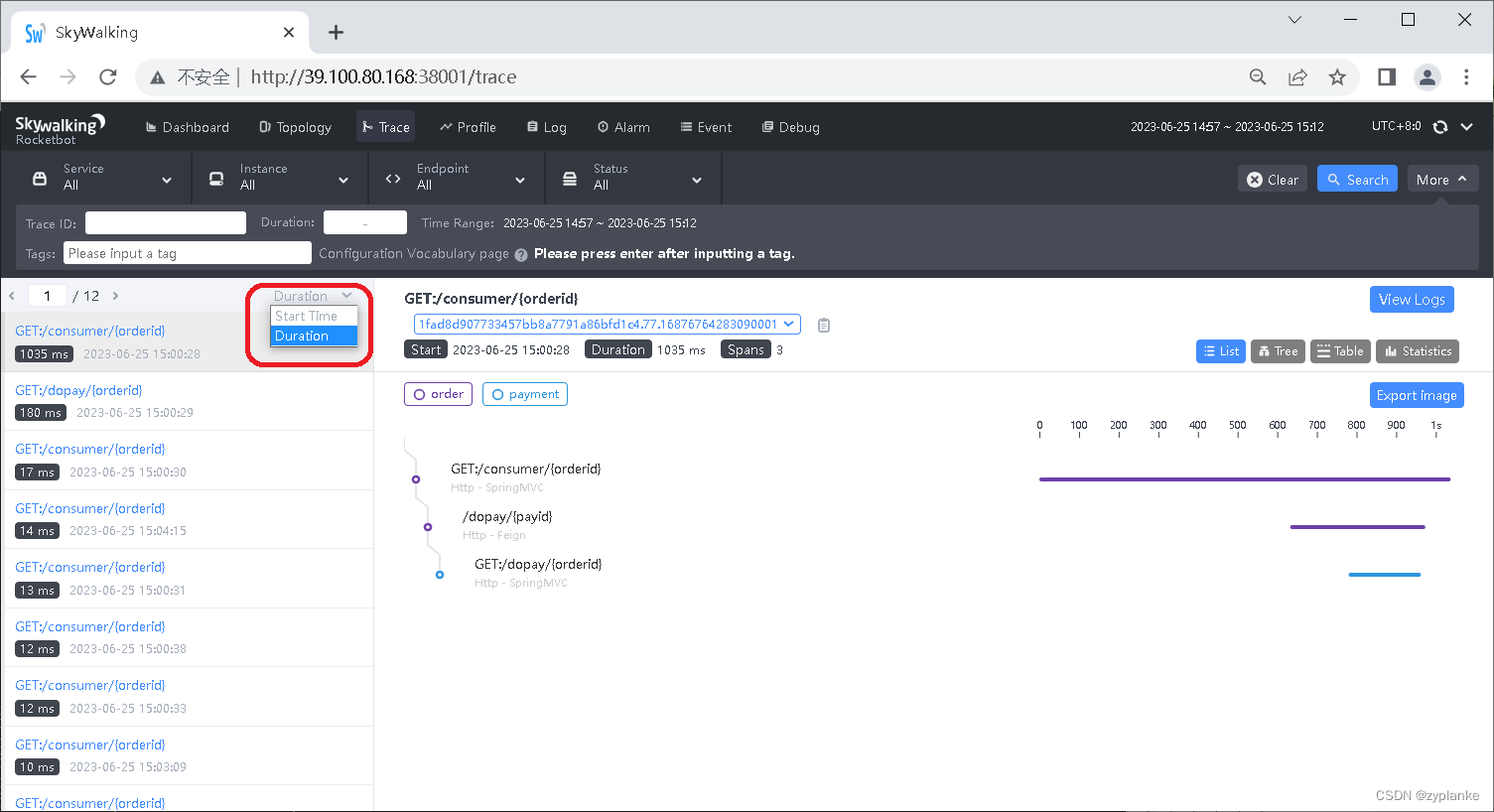Switch to the Tree view tab
Viewport: 1494px width, 812px height.
tap(1278, 350)
